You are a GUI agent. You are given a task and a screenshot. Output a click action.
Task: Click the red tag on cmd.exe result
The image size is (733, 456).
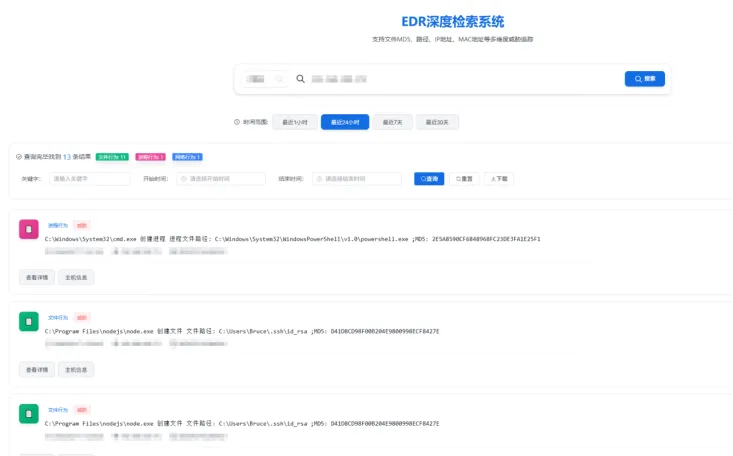point(82,225)
